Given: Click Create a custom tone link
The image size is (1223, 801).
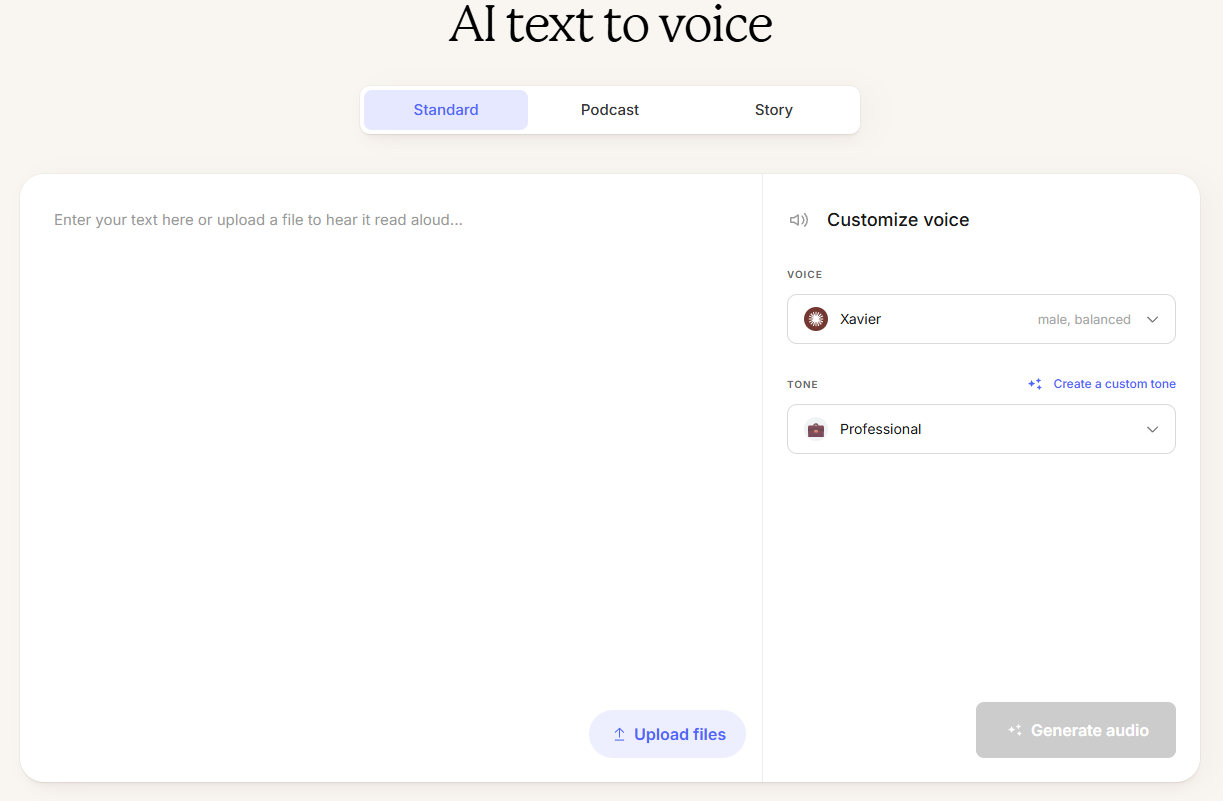Looking at the screenshot, I should point(1114,384).
